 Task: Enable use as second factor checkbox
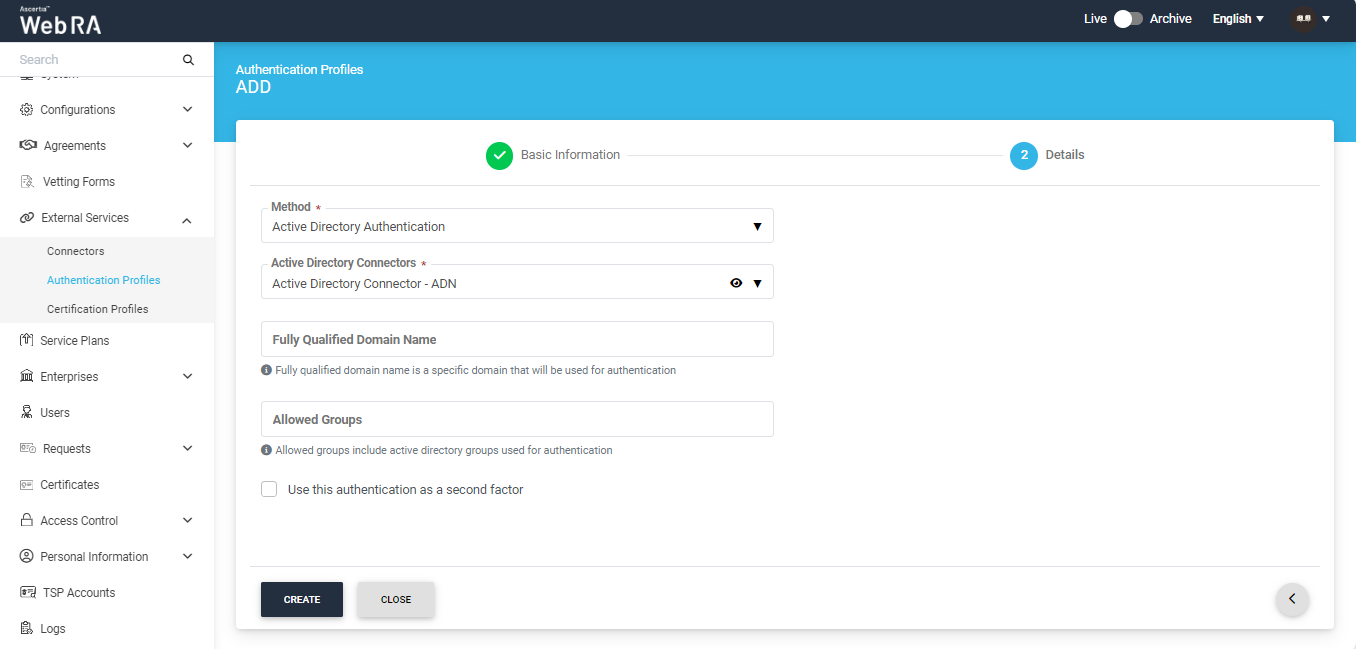(269, 490)
